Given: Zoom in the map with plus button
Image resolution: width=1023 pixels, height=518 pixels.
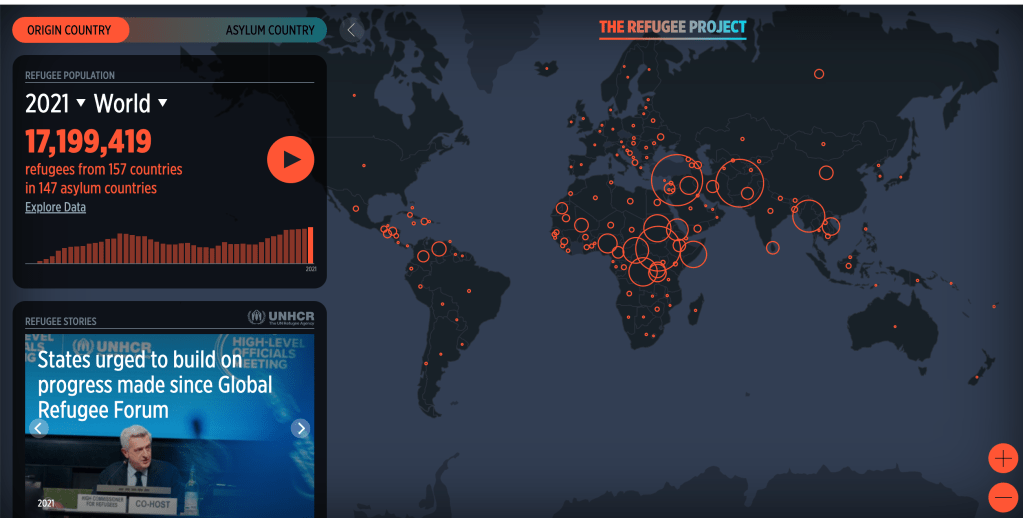Looking at the screenshot, I should click(x=1002, y=458).
